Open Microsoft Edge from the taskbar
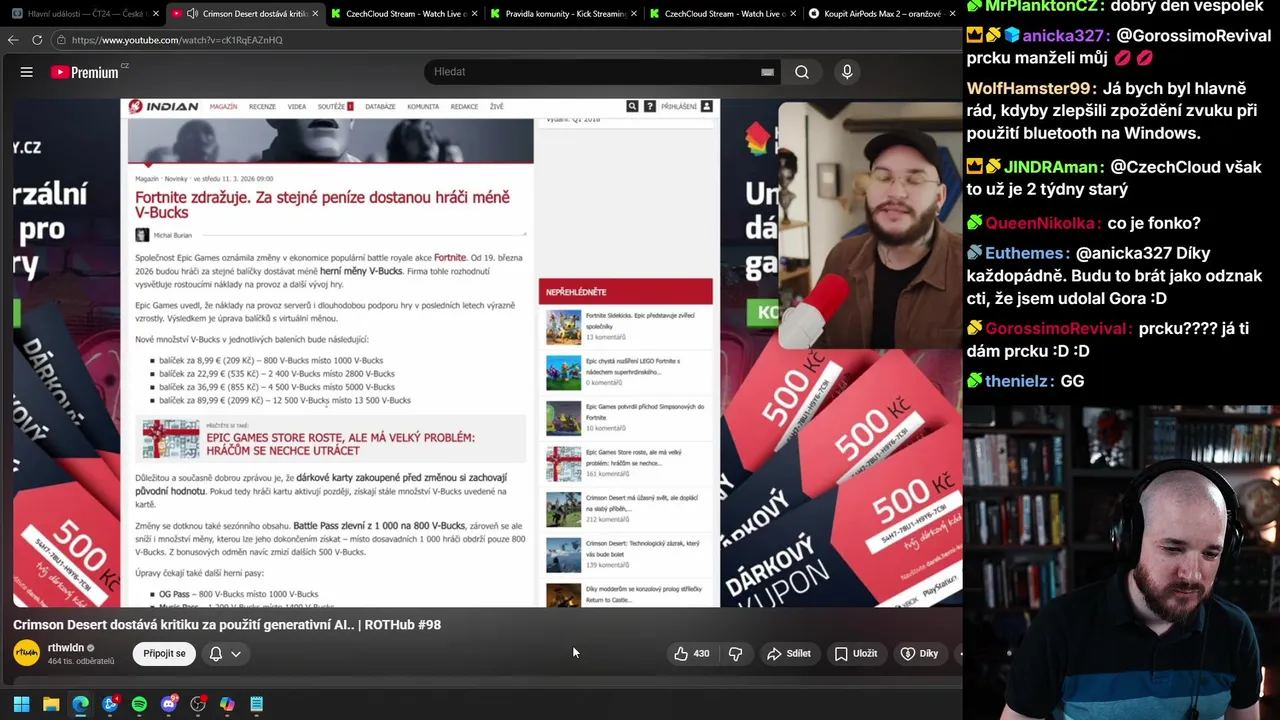 tap(80, 704)
